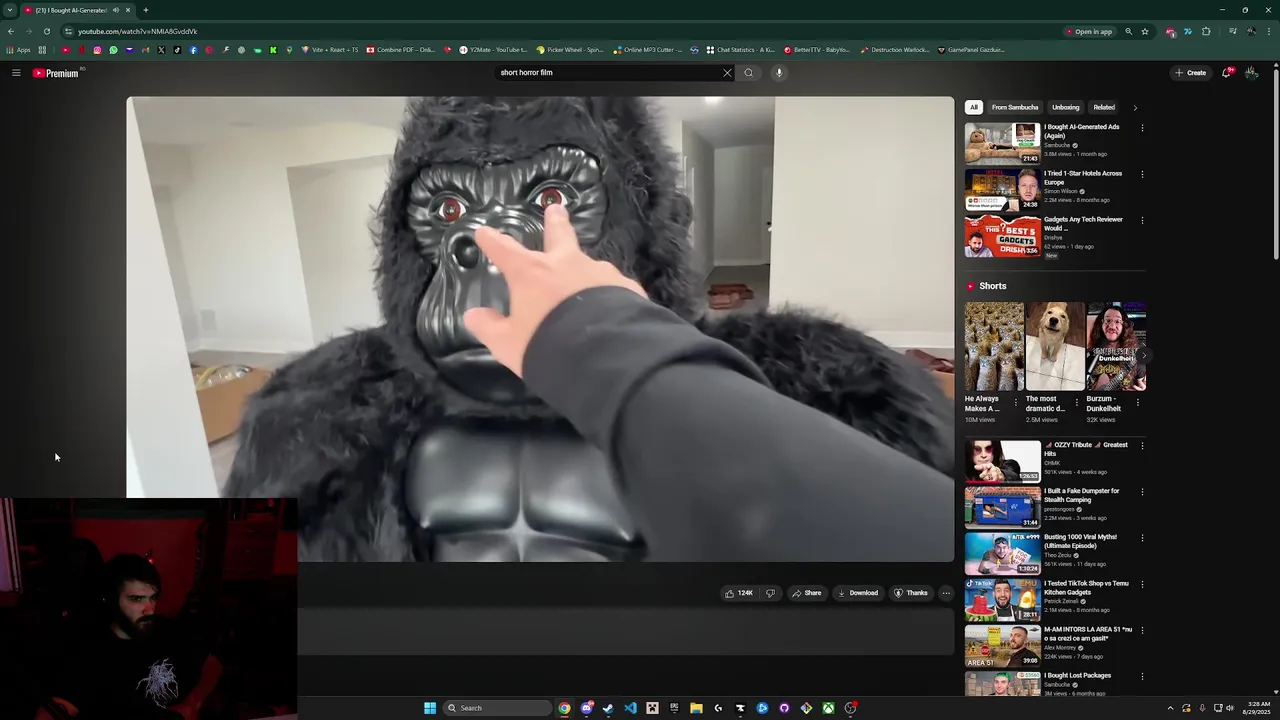
Task: Bookmark this page with the star
Action: click(x=1145, y=31)
